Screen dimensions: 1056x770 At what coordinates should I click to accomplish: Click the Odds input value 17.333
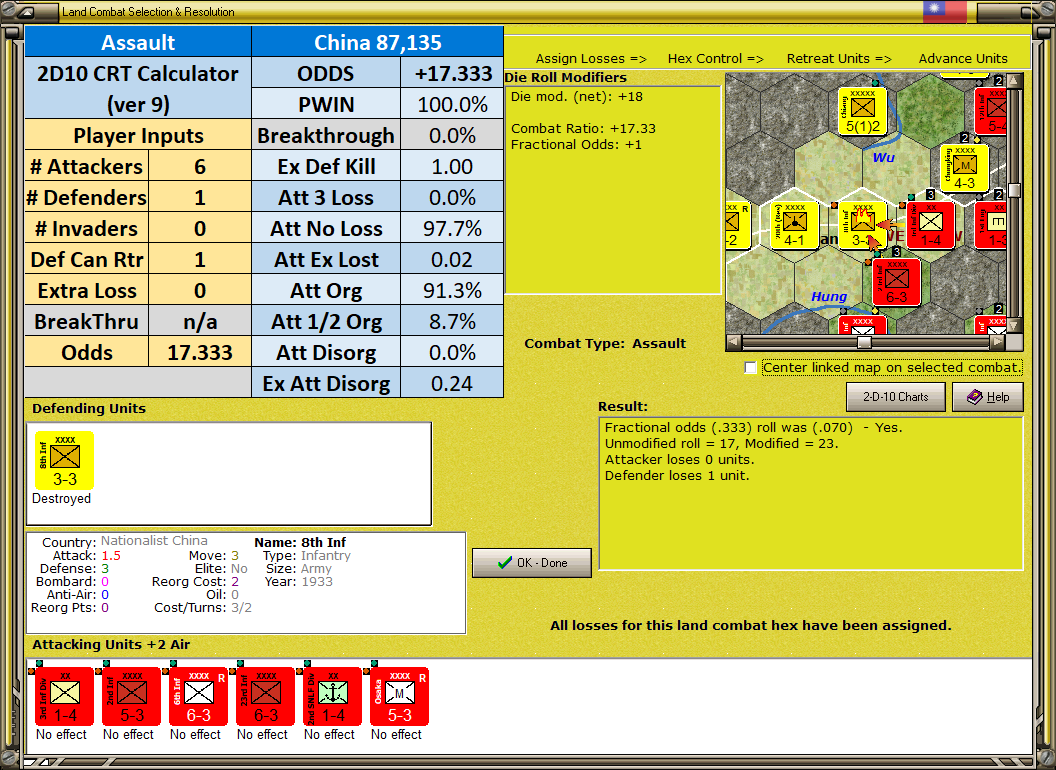coord(200,352)
